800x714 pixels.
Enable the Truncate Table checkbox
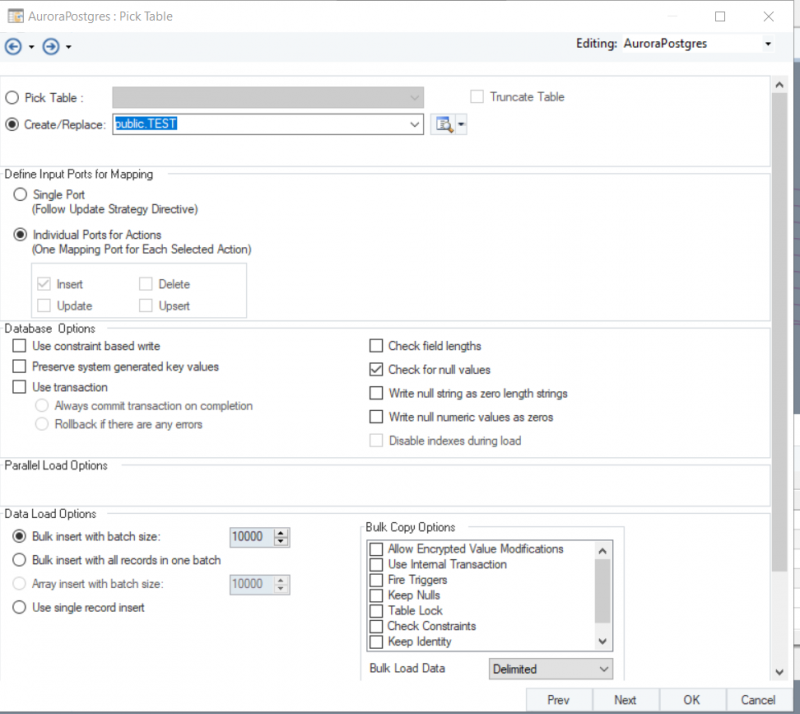(476, 97)
